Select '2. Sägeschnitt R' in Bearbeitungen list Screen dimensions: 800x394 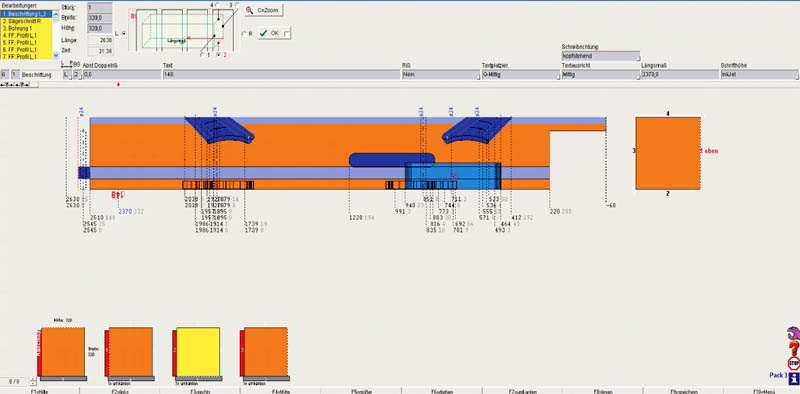coord(27,21)
